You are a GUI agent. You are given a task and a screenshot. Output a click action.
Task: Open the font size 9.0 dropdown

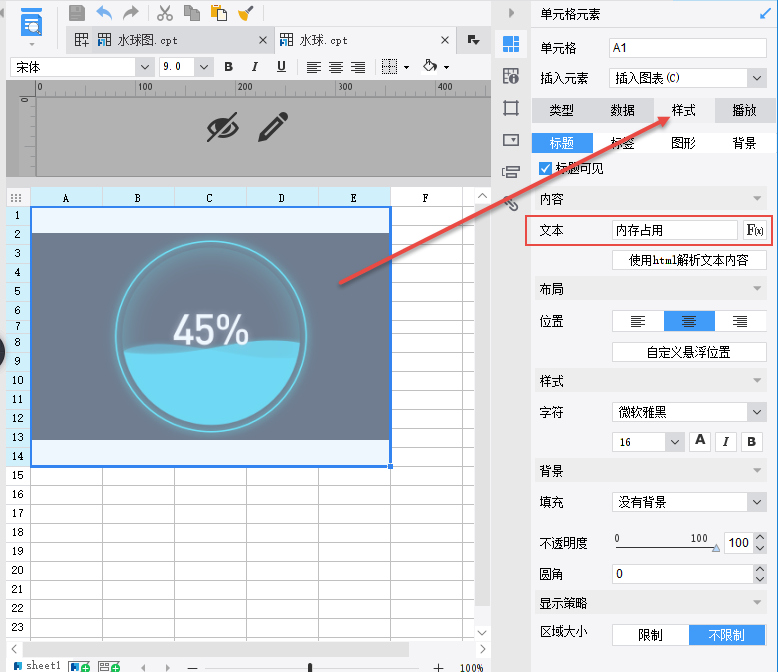click(x=203, y=67)
